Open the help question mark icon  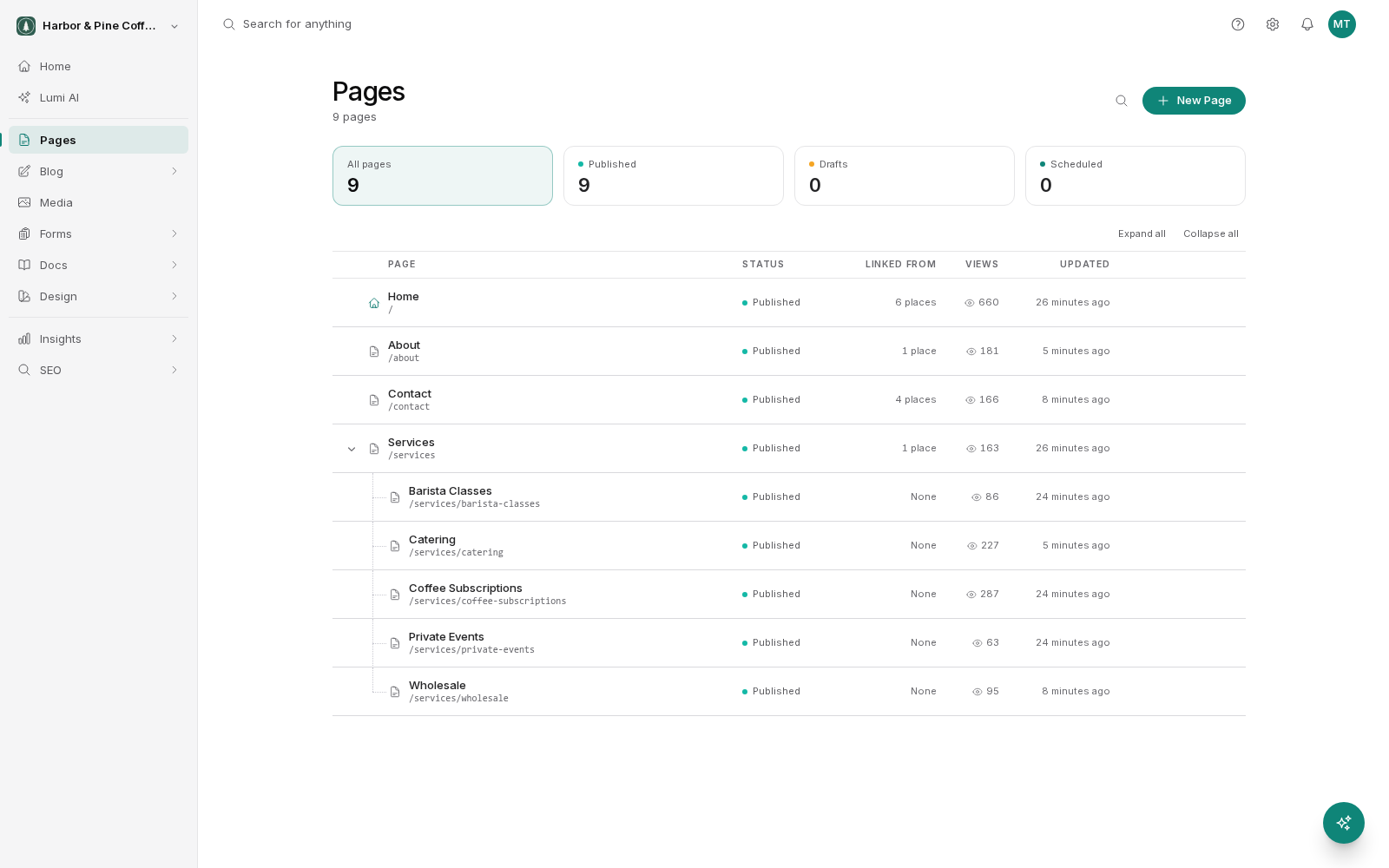coord(1238,24)
